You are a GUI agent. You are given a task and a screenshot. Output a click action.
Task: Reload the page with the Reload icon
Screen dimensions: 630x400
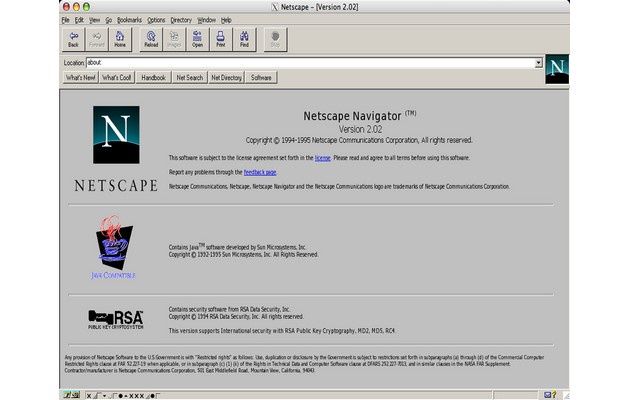tap(151, 39)
